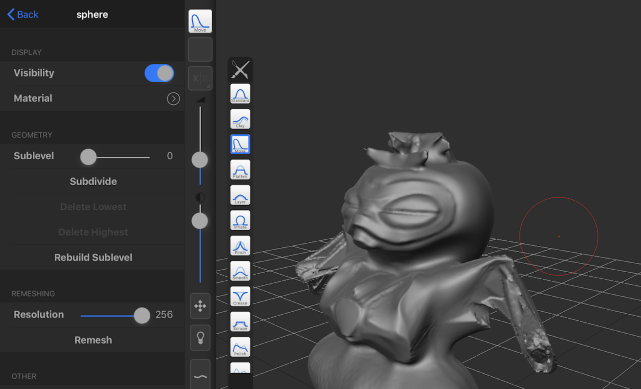Image resolution: width=641 pixels, height=389 pixels.
Task: Toggle sphere Visibility switch
Action: point(159,73)
